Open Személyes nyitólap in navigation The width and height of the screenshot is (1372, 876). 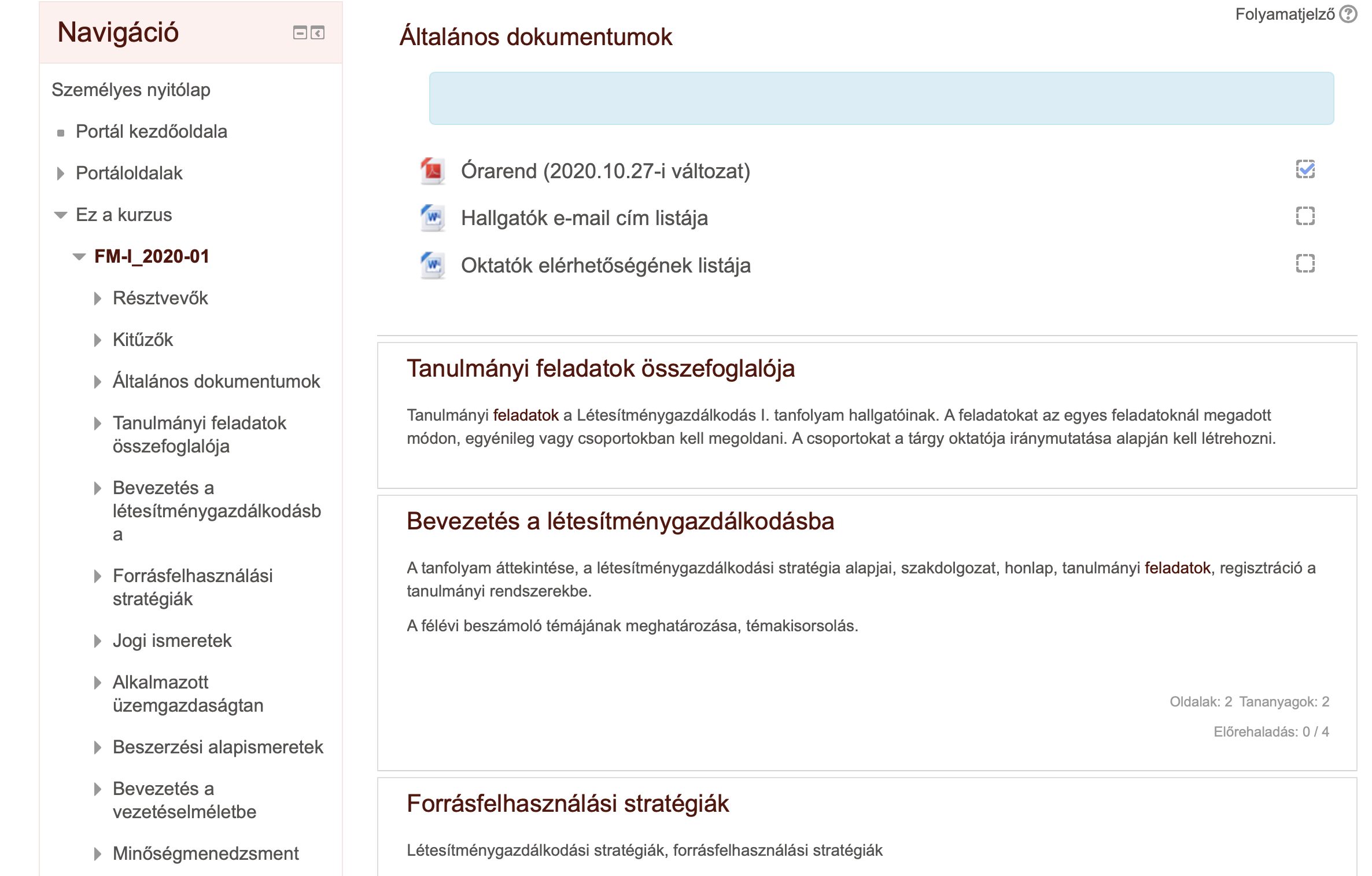(x=131, y=90)
